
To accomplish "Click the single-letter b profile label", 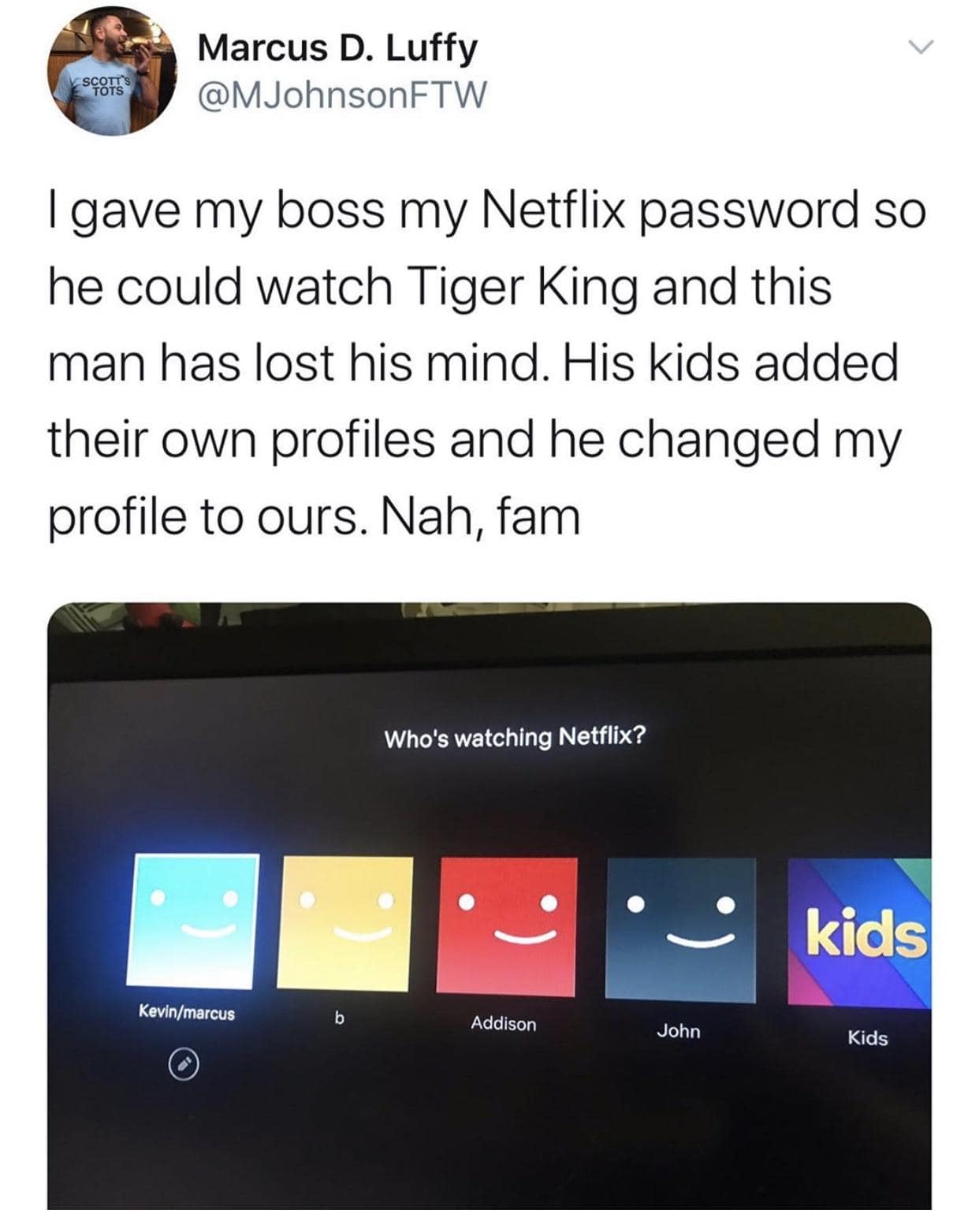I will click(340, 1018).
